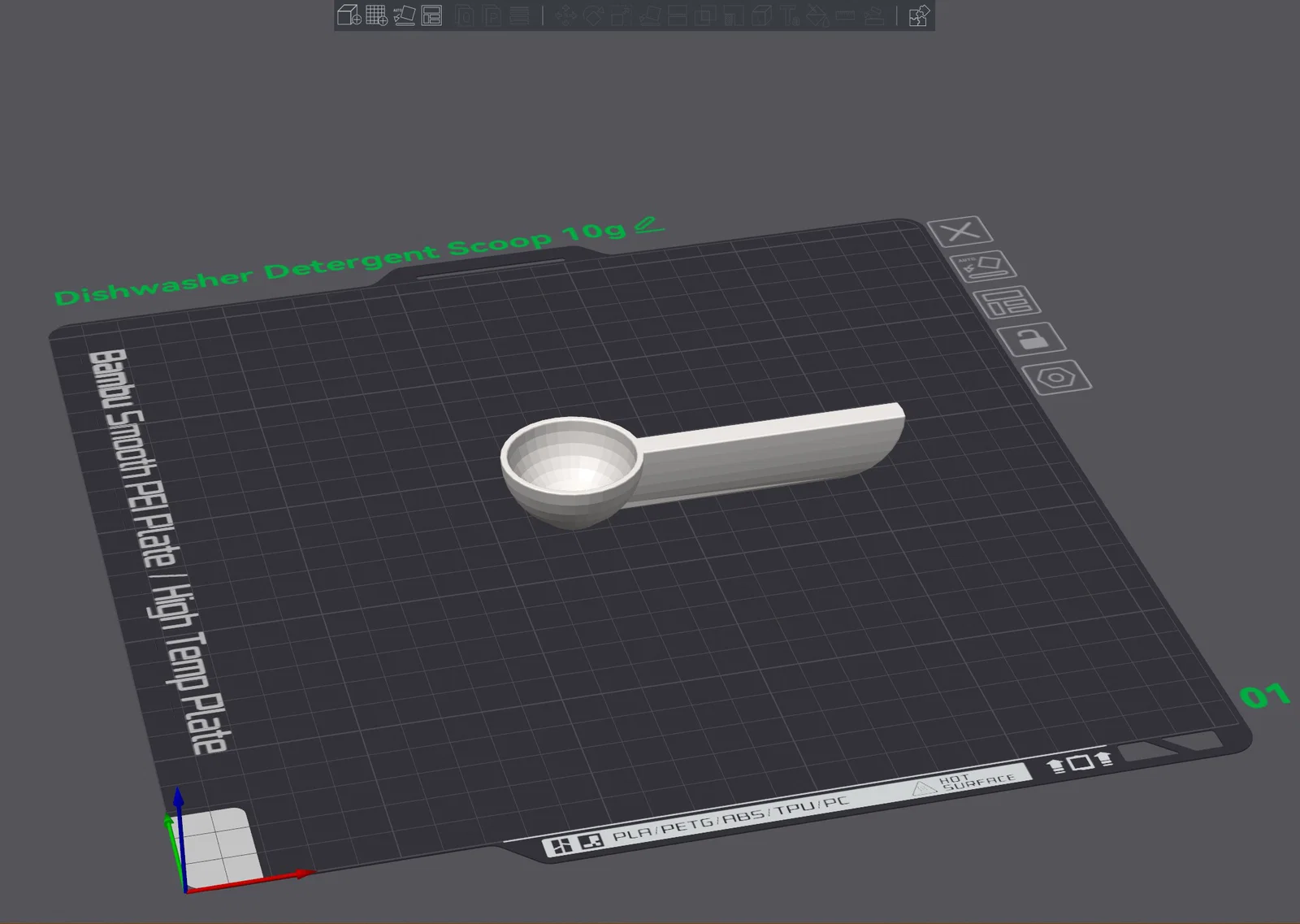The width and height of the screenshot is (1300, 924).
Task: Open plate settings hexagon icon
Action: [1056, 377]
